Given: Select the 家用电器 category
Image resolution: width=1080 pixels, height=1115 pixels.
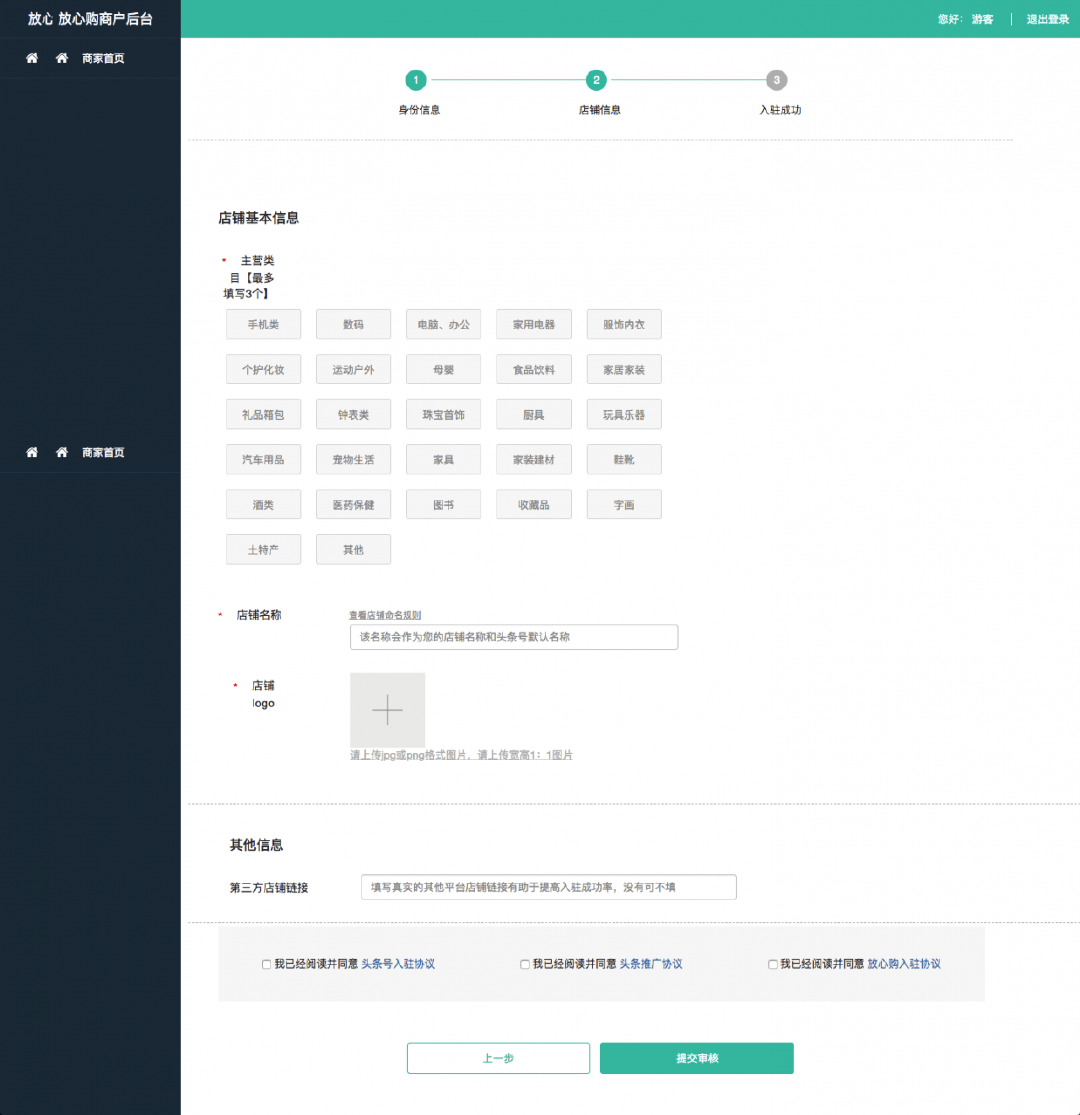Looking at the screenshot, I should [x=534, y=325].
